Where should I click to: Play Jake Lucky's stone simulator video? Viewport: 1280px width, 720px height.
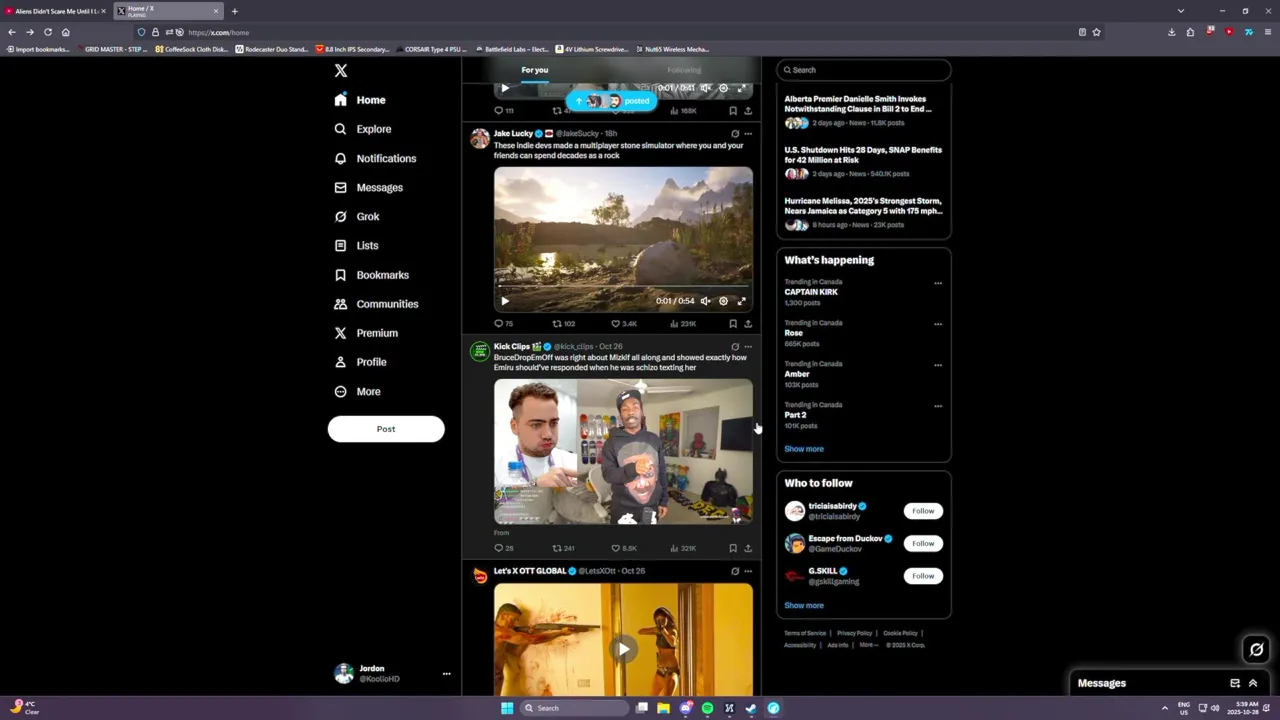pos(505,301)
